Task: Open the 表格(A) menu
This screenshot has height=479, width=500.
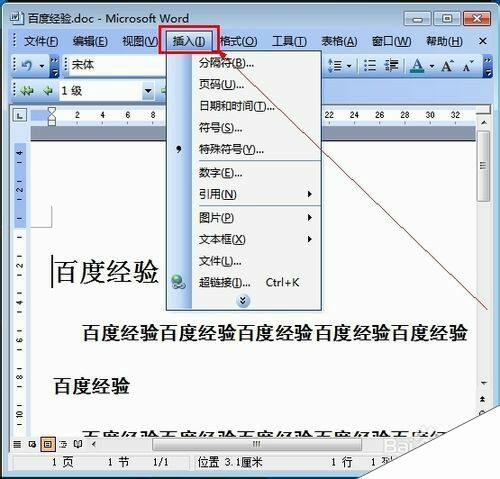Action: 339,41
